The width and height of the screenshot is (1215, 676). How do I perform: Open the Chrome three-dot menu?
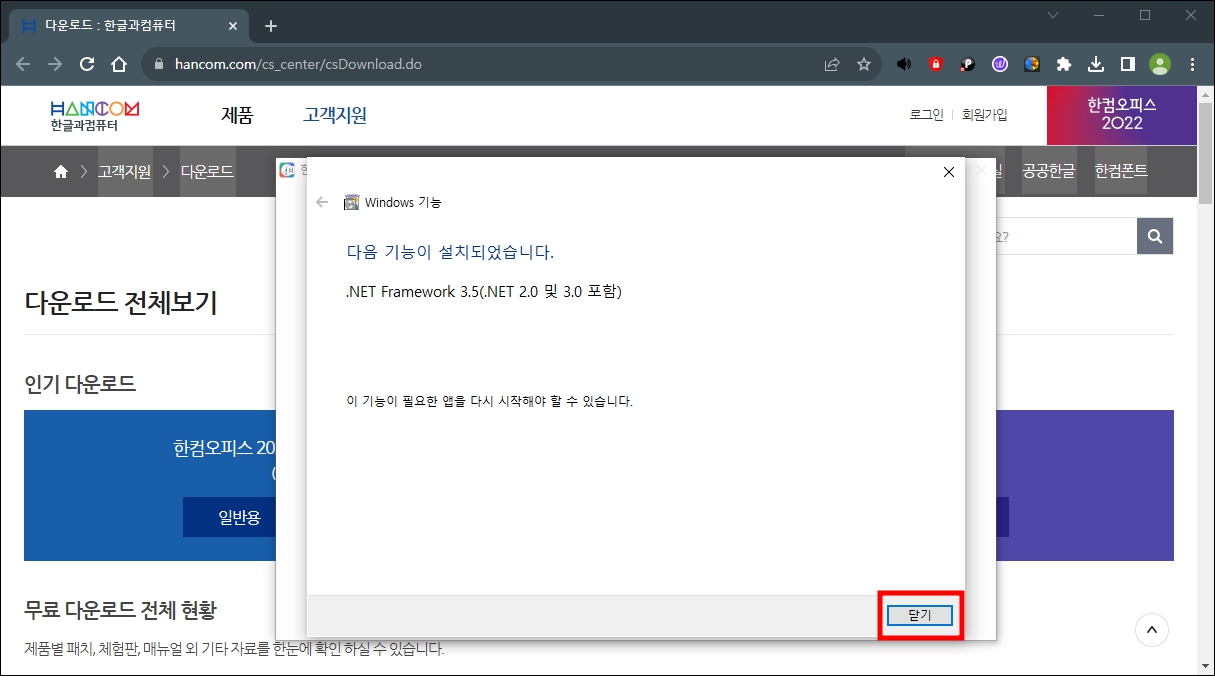click(1191, 64)
